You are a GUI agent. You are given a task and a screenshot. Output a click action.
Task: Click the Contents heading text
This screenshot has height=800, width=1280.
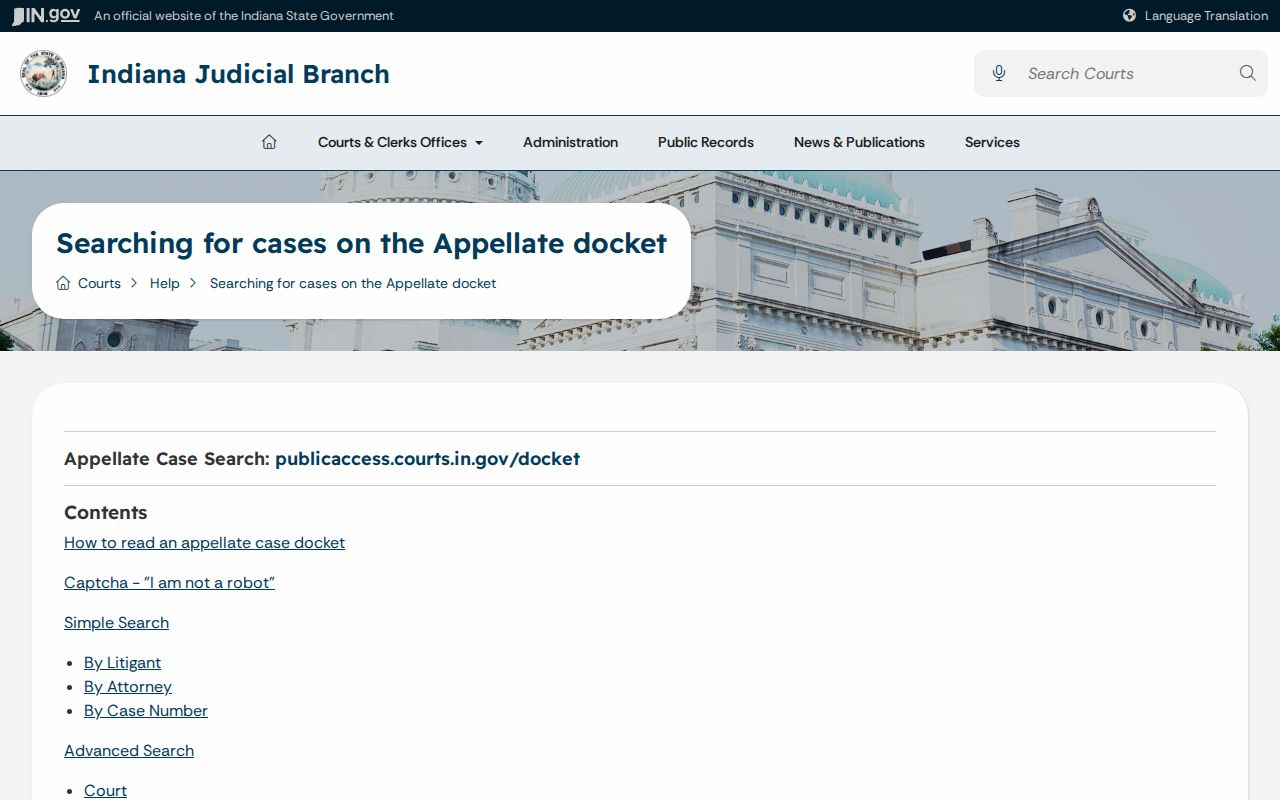(x=105, y=512)
